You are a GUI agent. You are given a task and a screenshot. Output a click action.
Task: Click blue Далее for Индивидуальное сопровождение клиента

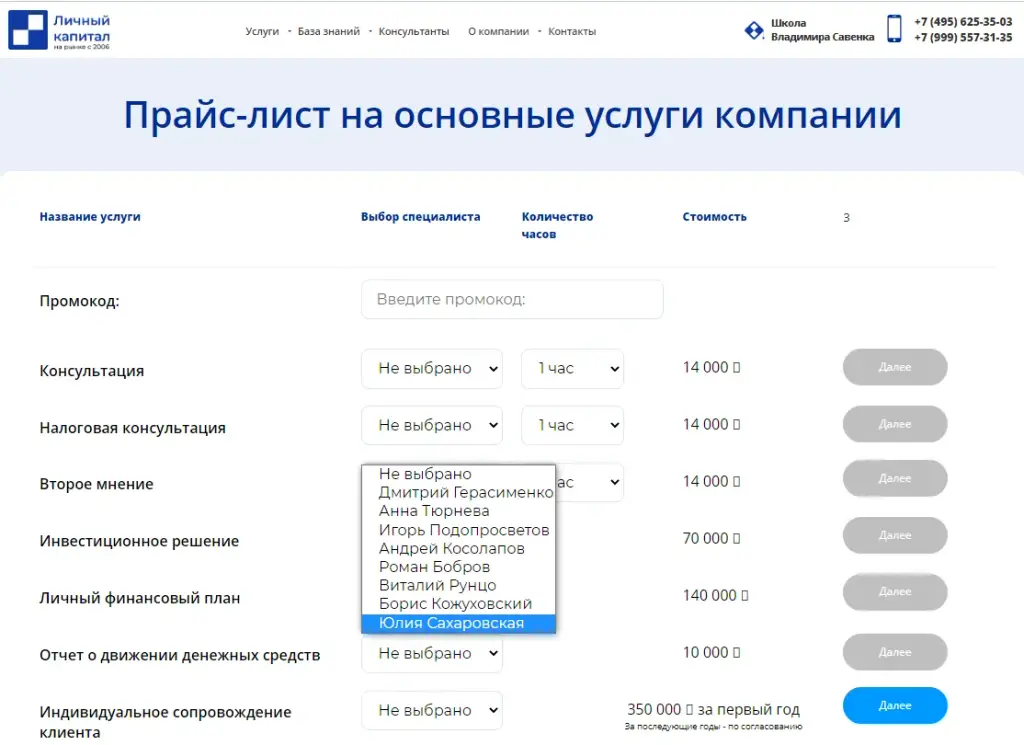895,706
